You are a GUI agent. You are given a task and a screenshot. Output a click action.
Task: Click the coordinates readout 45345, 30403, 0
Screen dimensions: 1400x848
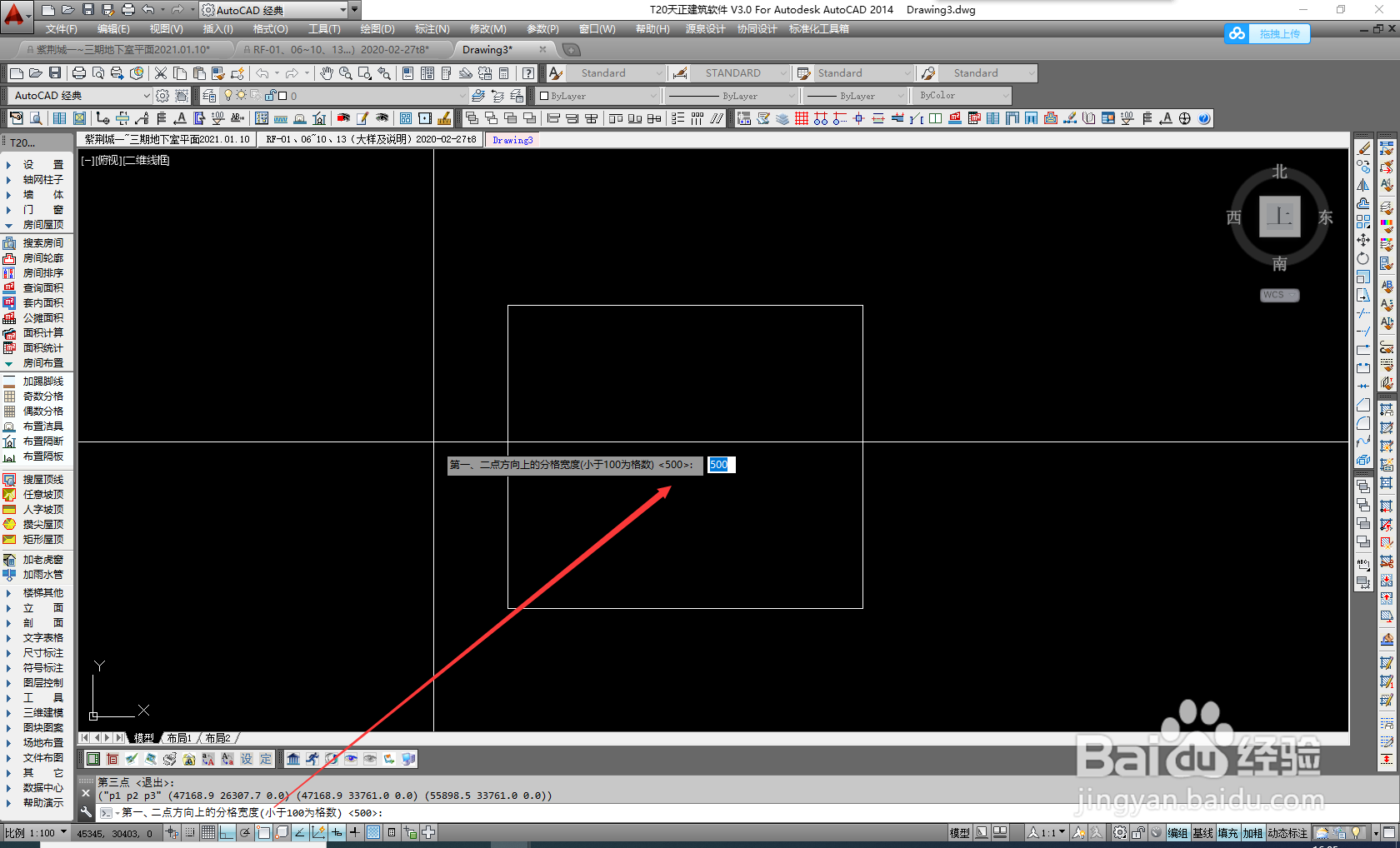click(x=115, y=833)
